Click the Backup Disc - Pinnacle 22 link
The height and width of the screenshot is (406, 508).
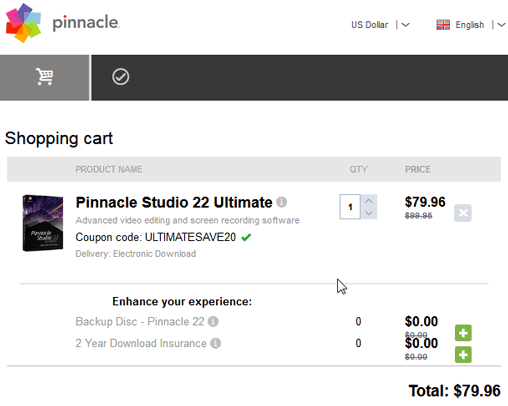(x=140, y=322)
